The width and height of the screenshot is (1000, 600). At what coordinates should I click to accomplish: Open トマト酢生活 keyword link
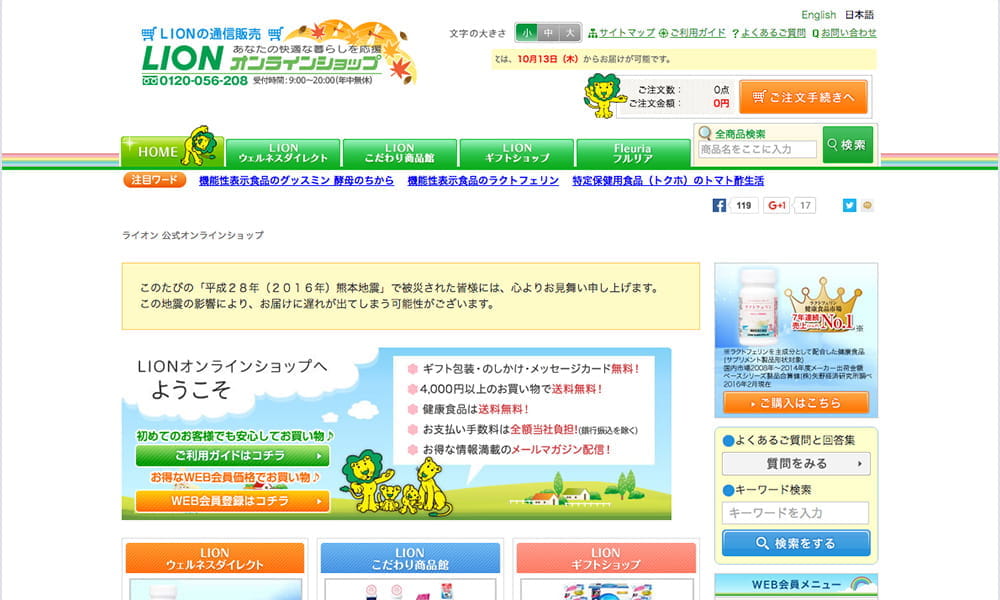click(668, 180)
